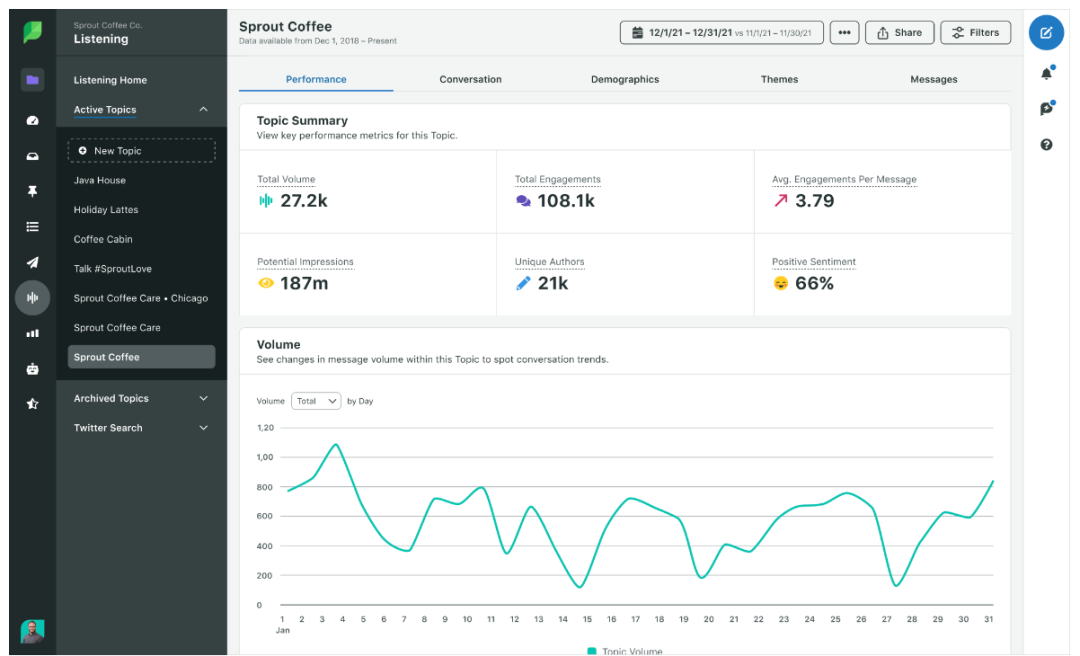Open the three-dot more options button
This screenshot has height=656, width=1080.
click(844, 32)
